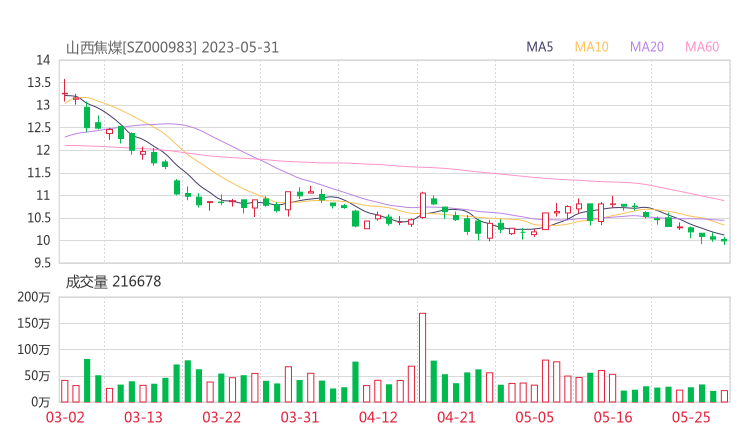This screenshot has height=440, width=740.
Task: Click the 150万 volume axis label
Action: point(34,323)
